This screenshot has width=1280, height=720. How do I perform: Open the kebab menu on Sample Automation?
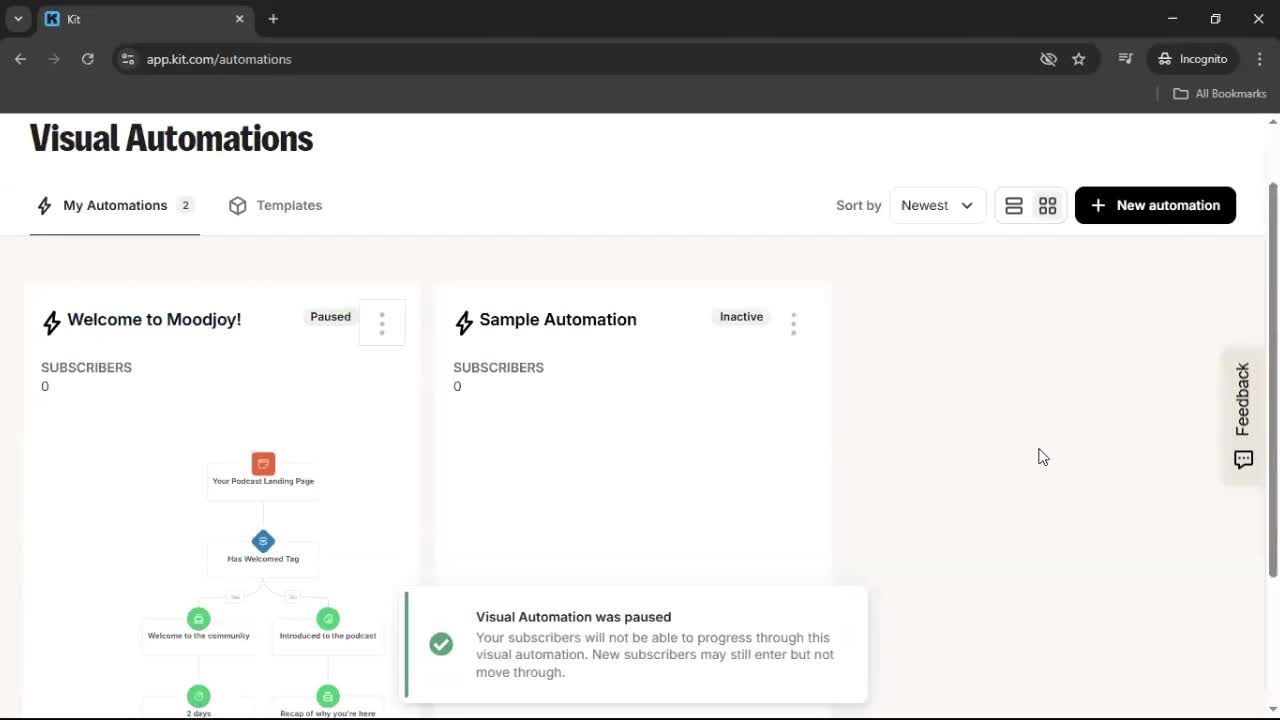point(793,322)
